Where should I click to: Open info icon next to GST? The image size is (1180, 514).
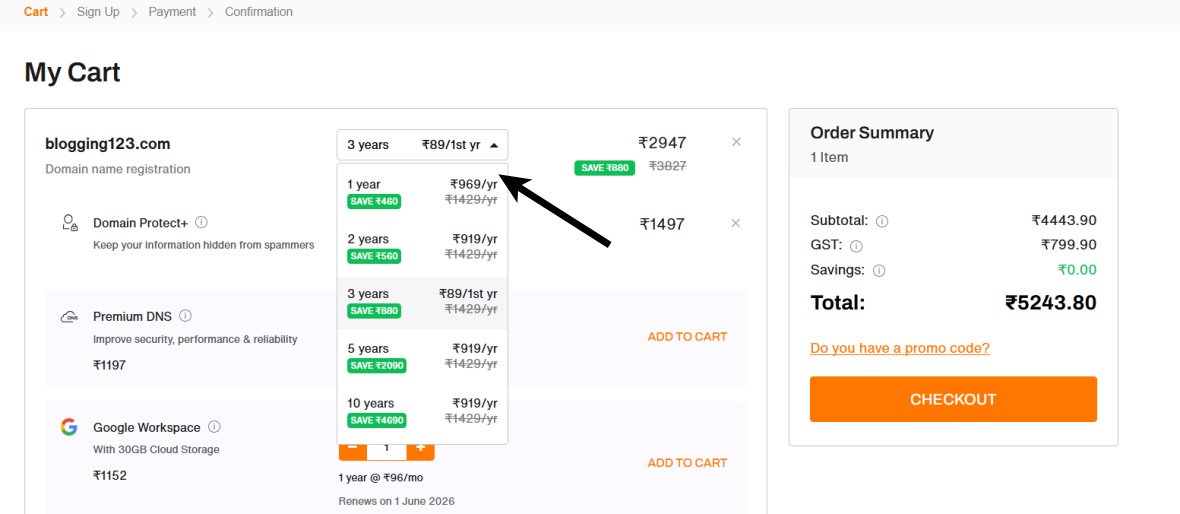pos(856,246)
